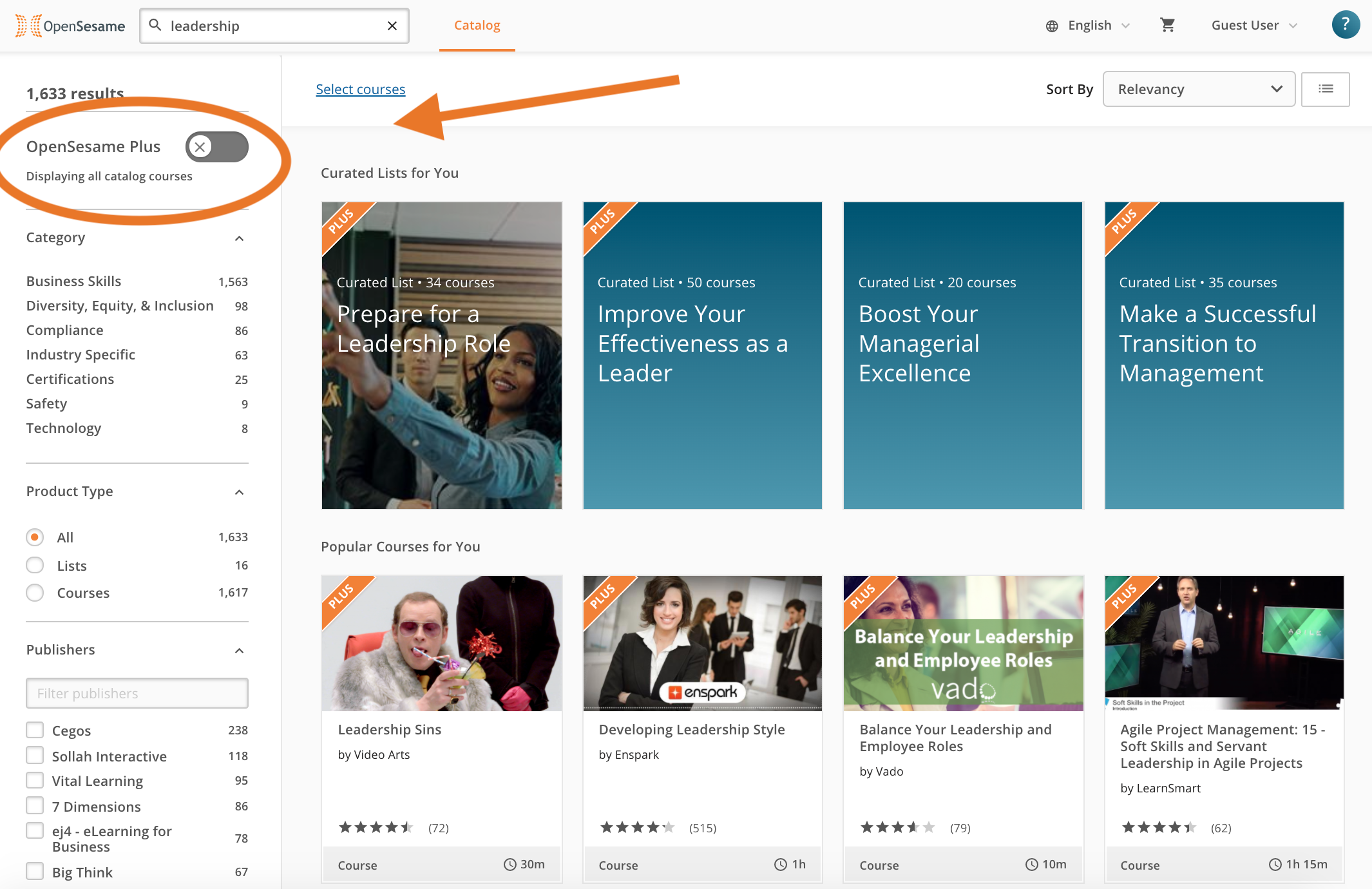This screenshot has height=889, width=1372.
Task: Collapse the Category section
Action: click(239, 238)
